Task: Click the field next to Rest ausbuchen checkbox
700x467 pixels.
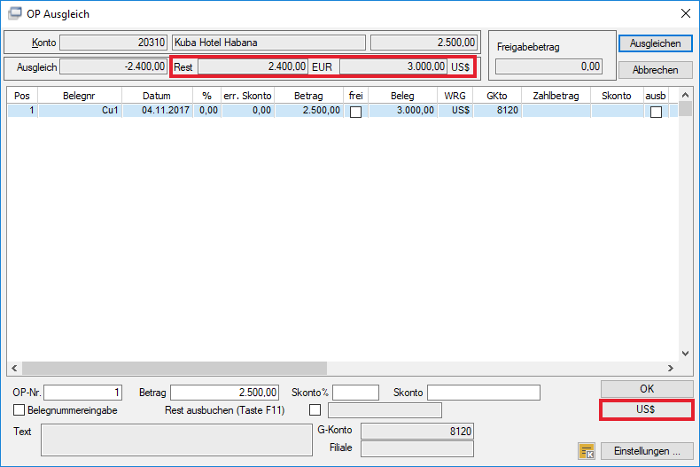Action: (385, 410)
